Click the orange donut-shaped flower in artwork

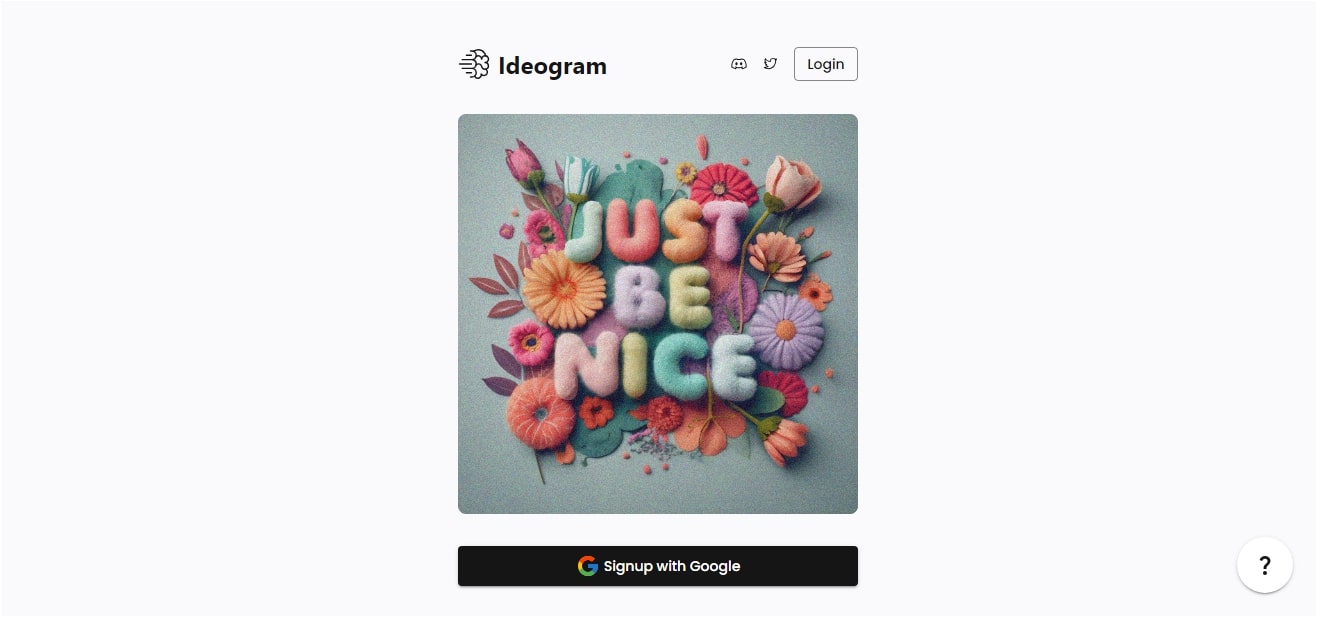click(x=541, y=412)
